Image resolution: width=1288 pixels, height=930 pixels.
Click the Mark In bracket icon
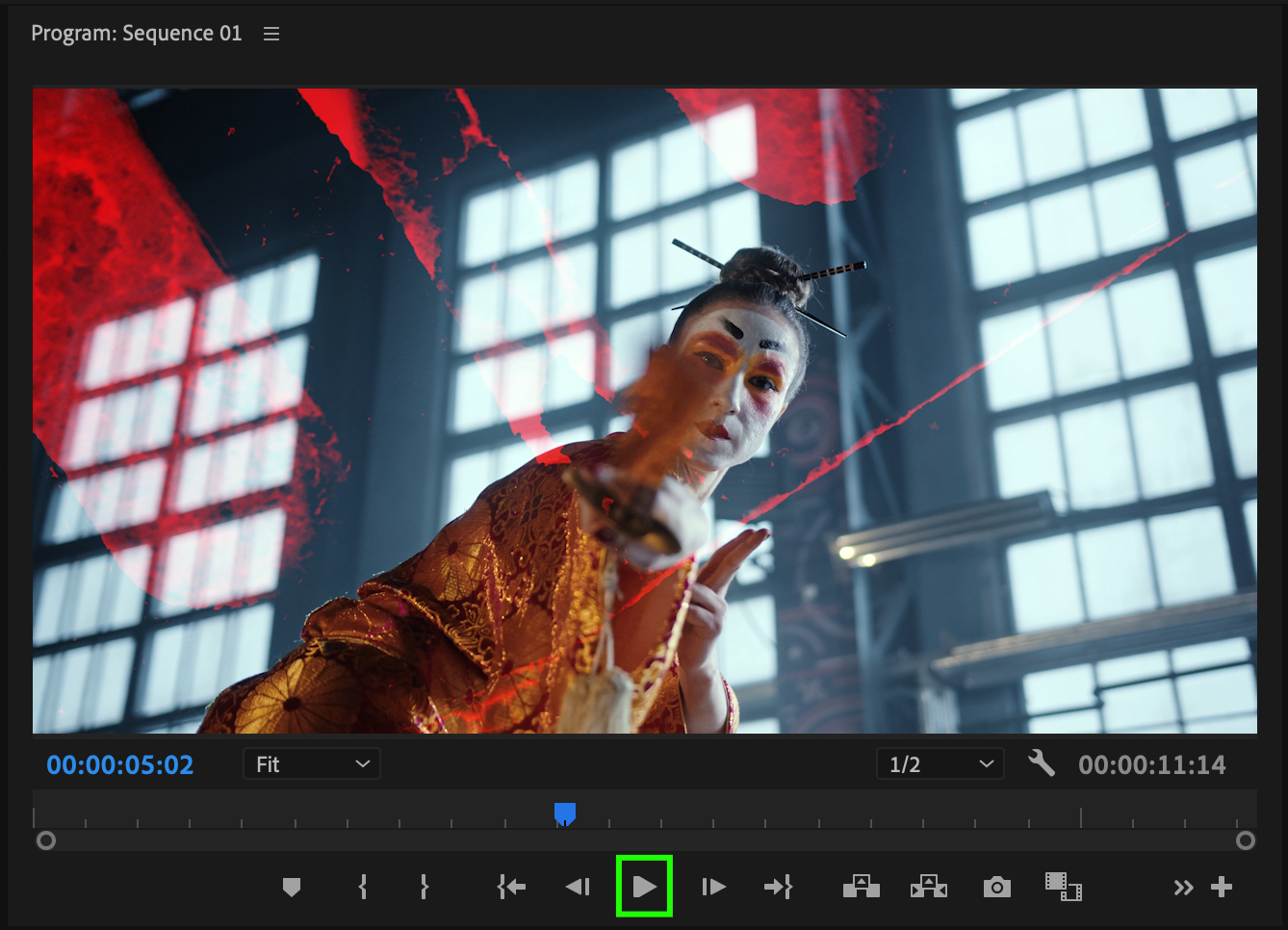click(363, 887)
